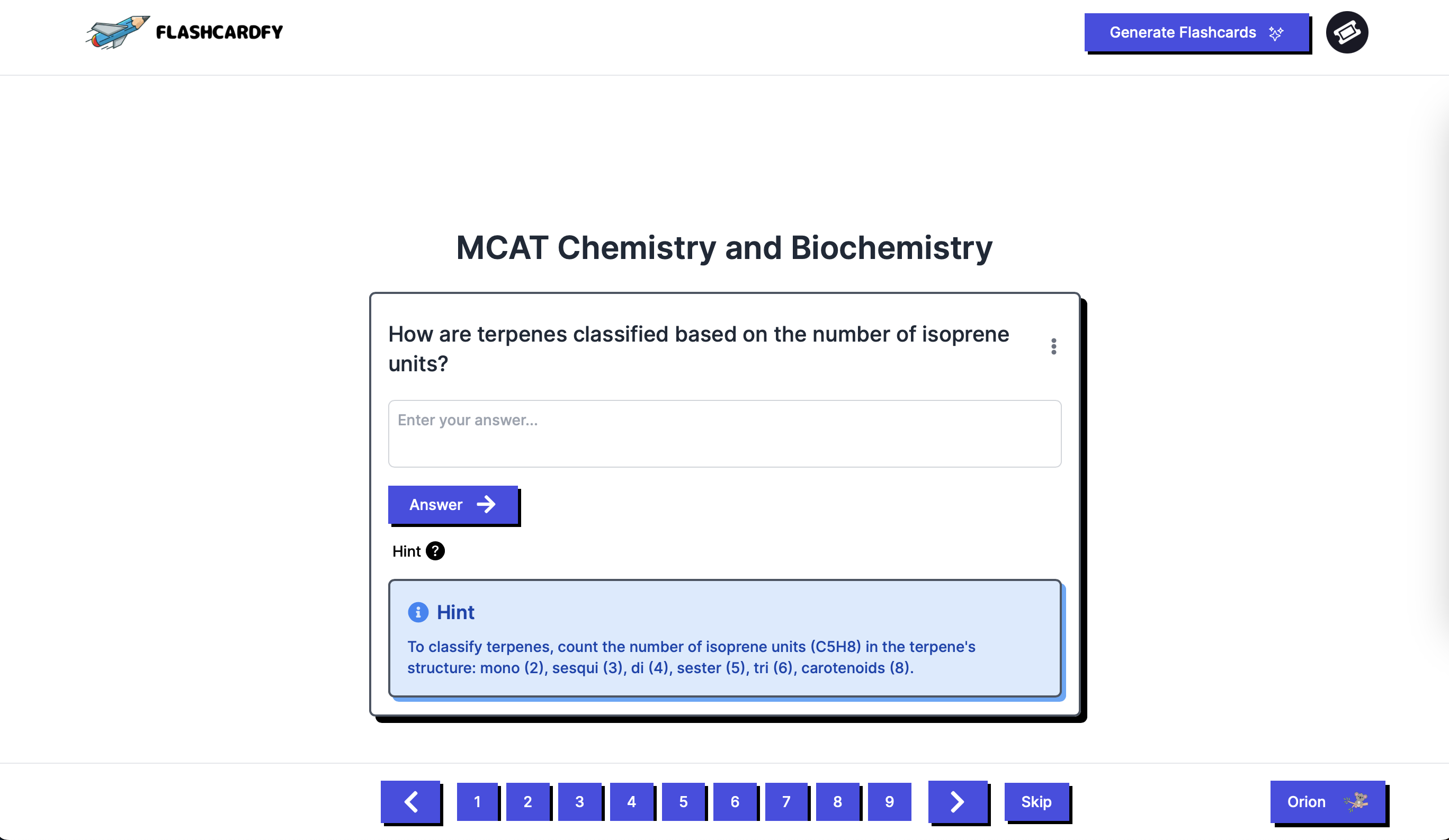The width and height of the screenshot is (1449, 840).
Task: Go to next flashcard with right arrow
Action: [x=958, y=801]
